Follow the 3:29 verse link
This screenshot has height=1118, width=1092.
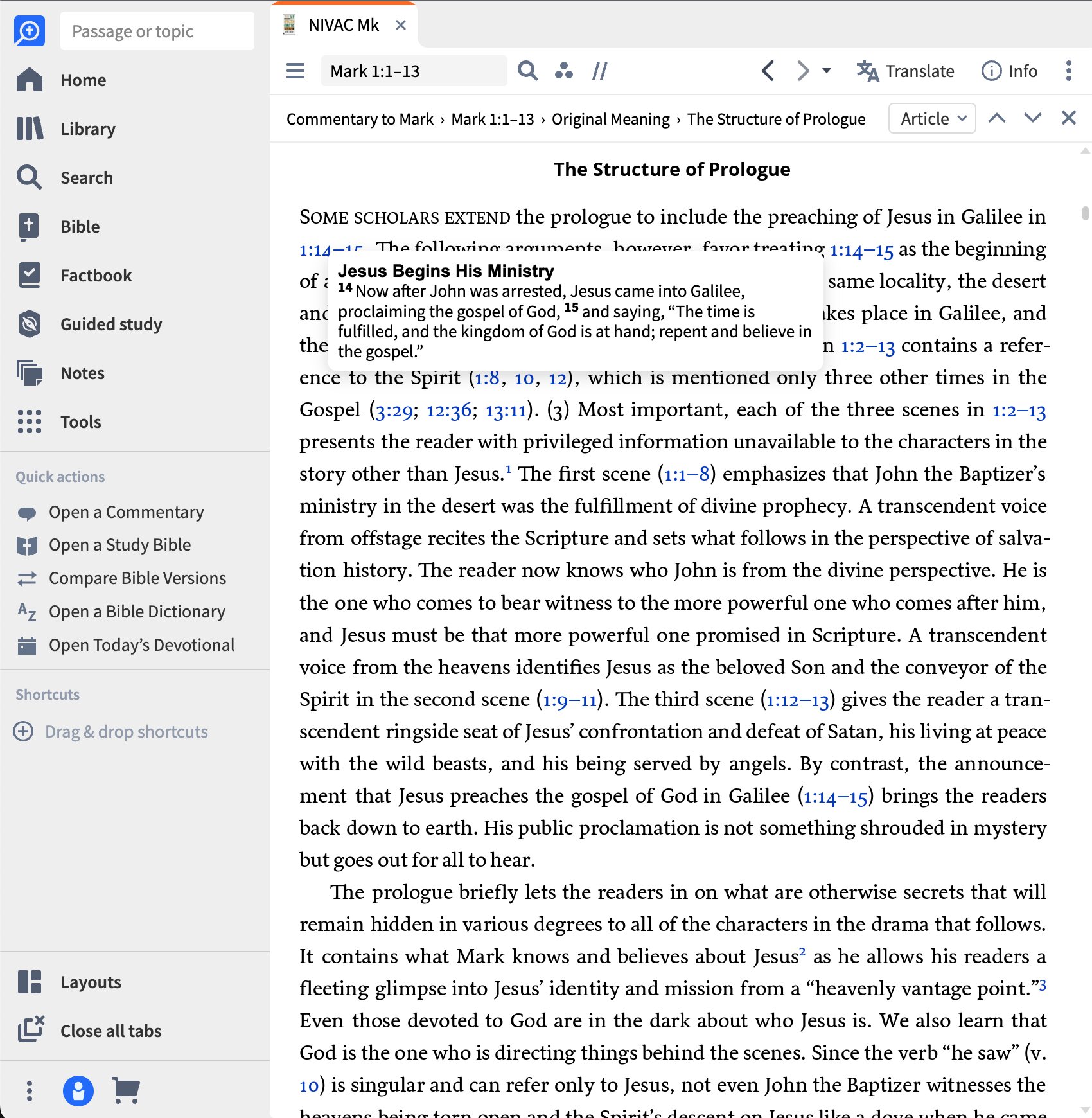(394, 410)
